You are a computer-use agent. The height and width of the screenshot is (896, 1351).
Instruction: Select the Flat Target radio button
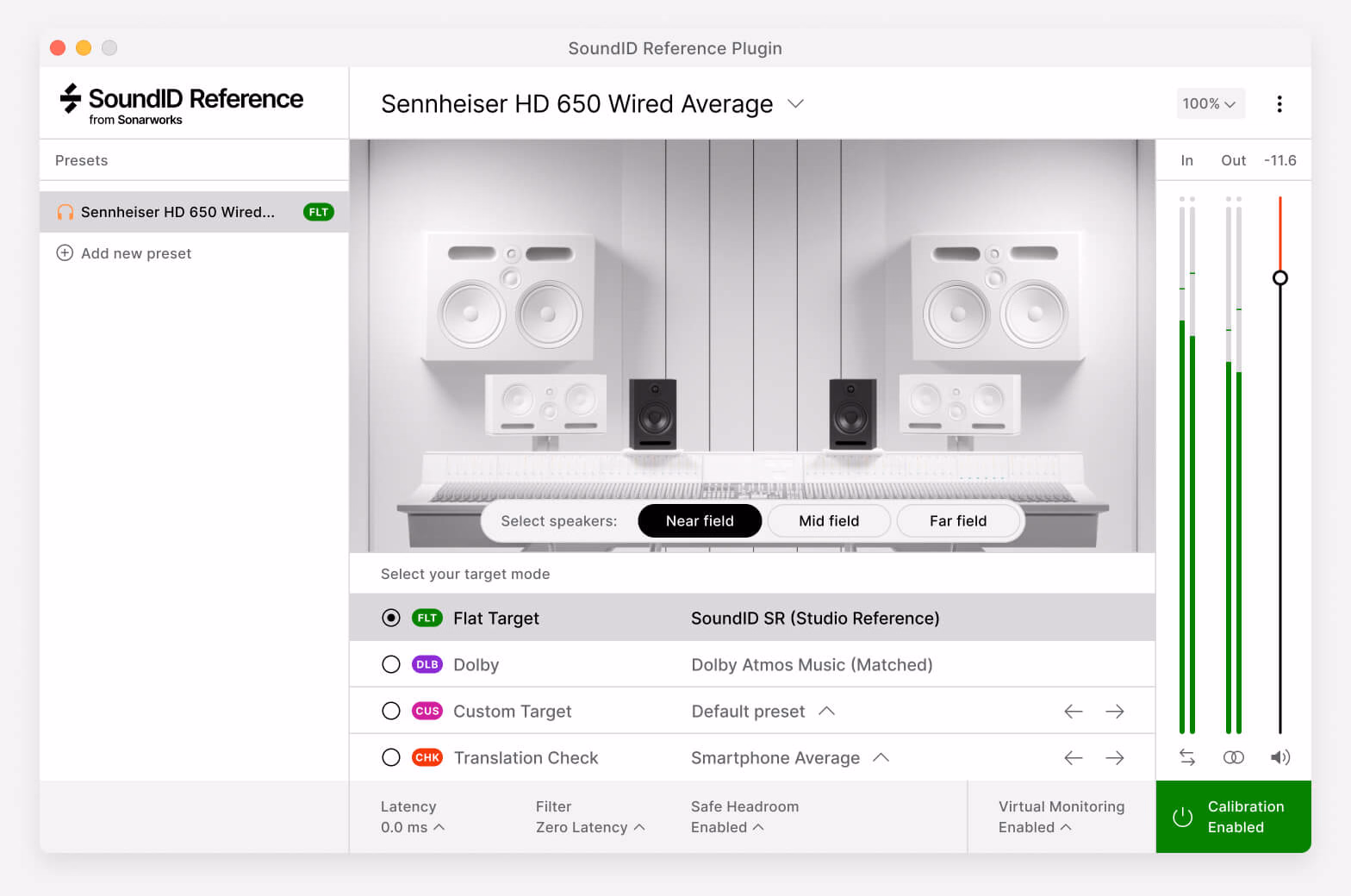(391, 618)
